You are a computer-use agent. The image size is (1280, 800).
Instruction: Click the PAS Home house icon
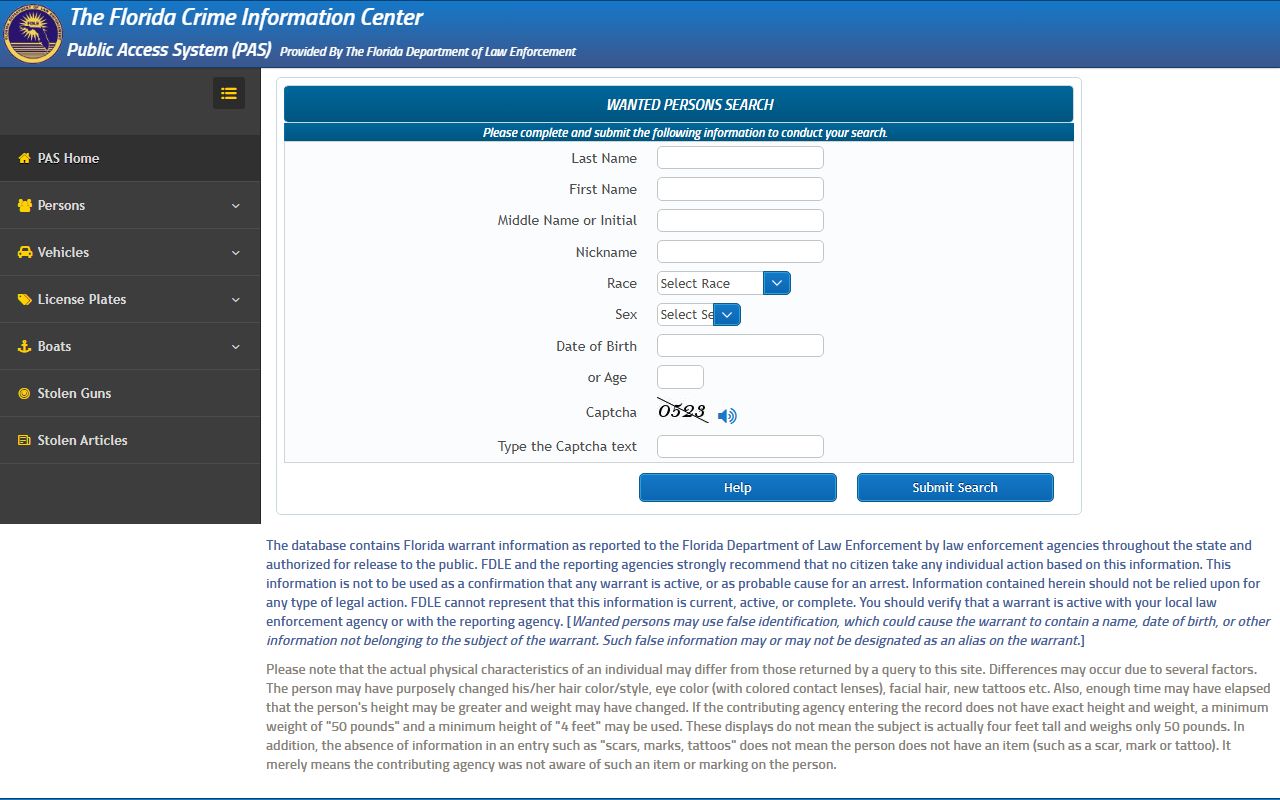[x=25, y=158]
